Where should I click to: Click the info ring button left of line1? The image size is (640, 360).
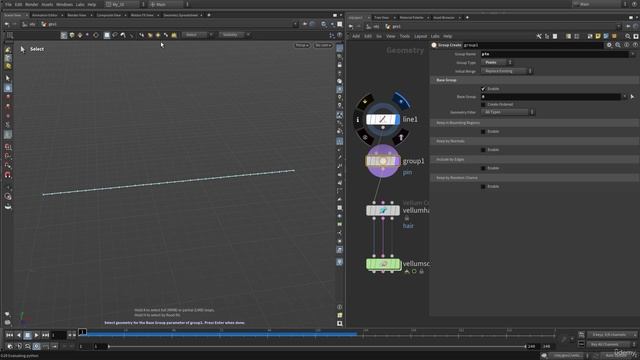pyautogui.click(x=358, y=119)
